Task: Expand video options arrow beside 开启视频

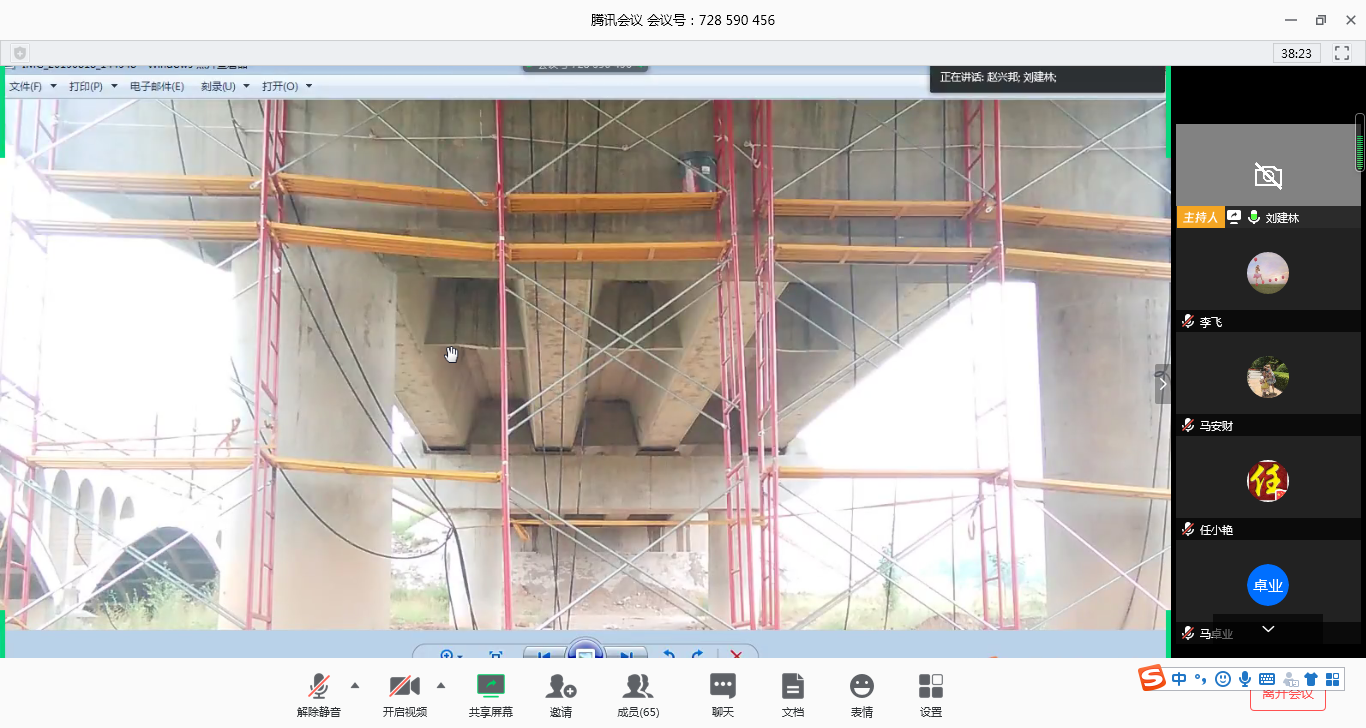Action: click(441, 685)
